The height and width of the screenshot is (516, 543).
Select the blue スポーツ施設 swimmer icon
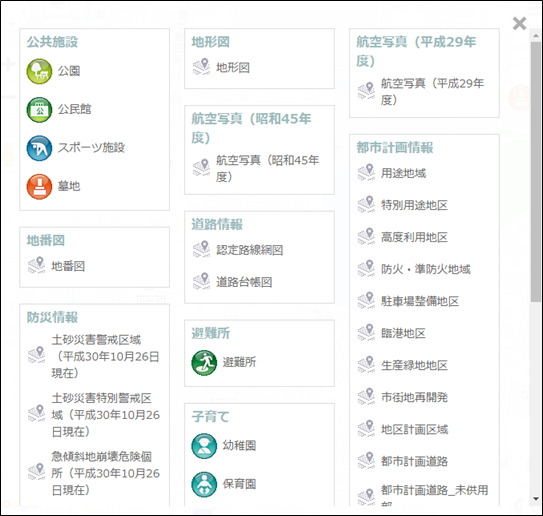[39, 148]
